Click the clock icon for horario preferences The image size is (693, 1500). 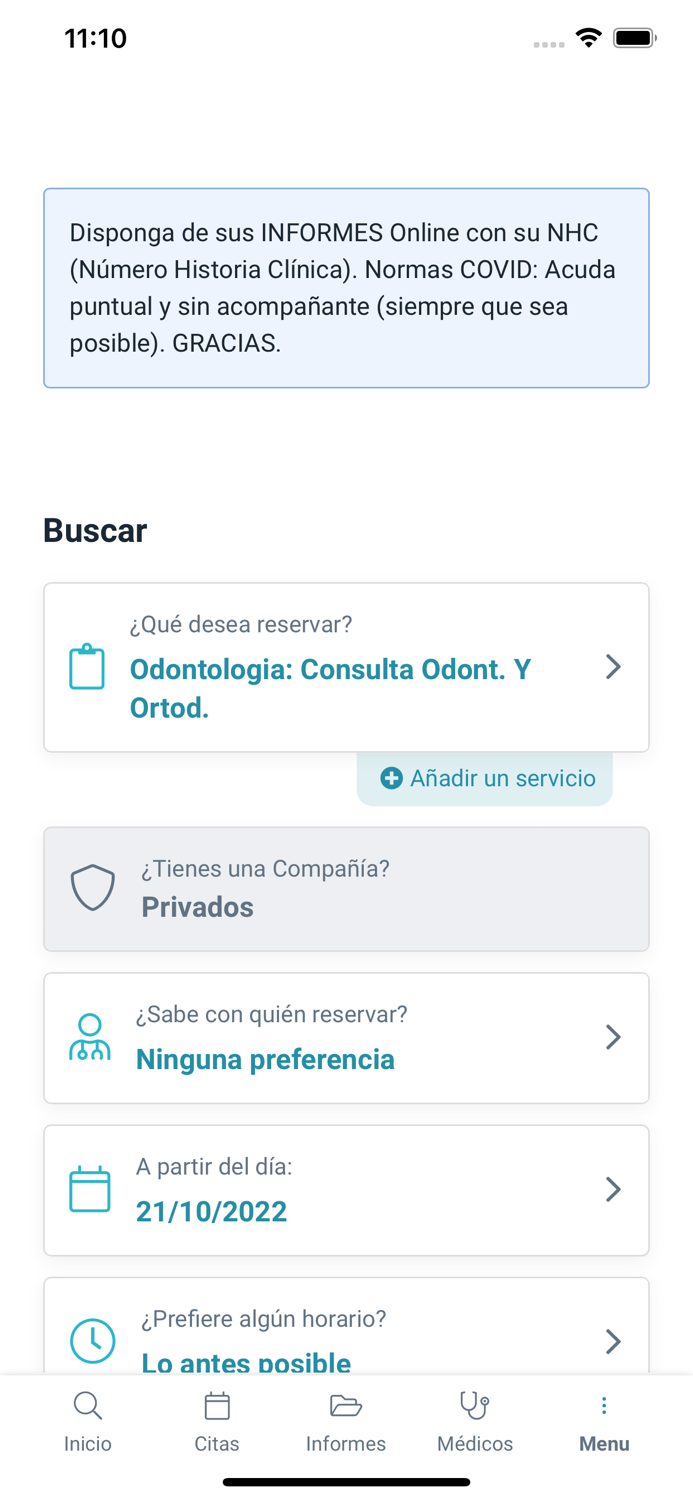[92, 1341]
